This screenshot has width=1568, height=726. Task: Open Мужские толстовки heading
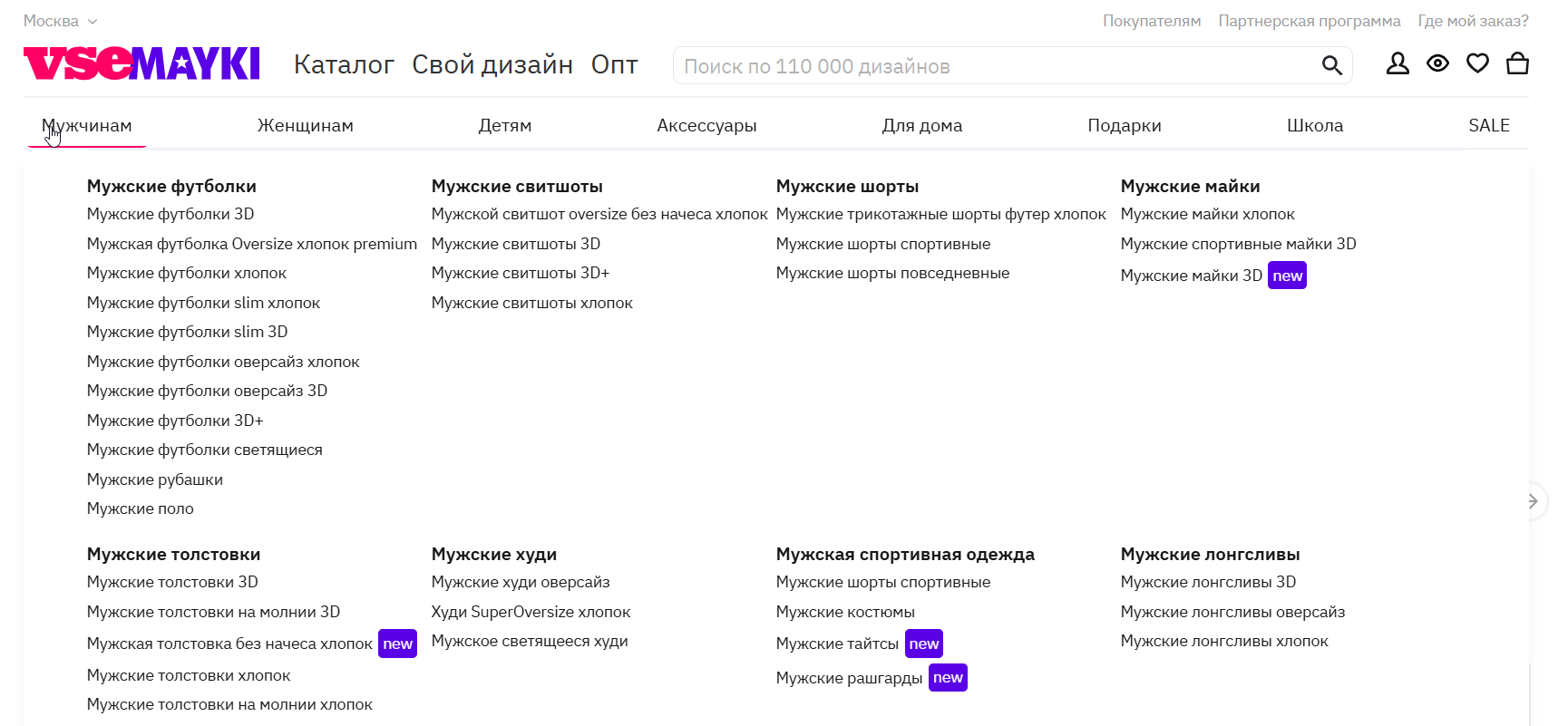click(173, 554)
